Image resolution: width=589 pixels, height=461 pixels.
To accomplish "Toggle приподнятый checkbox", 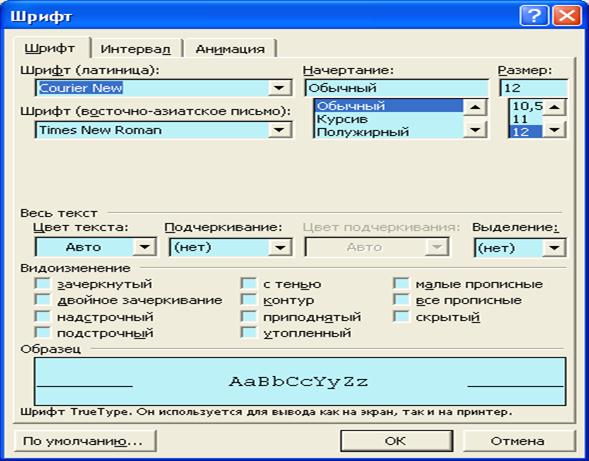I will coord(248,316).
